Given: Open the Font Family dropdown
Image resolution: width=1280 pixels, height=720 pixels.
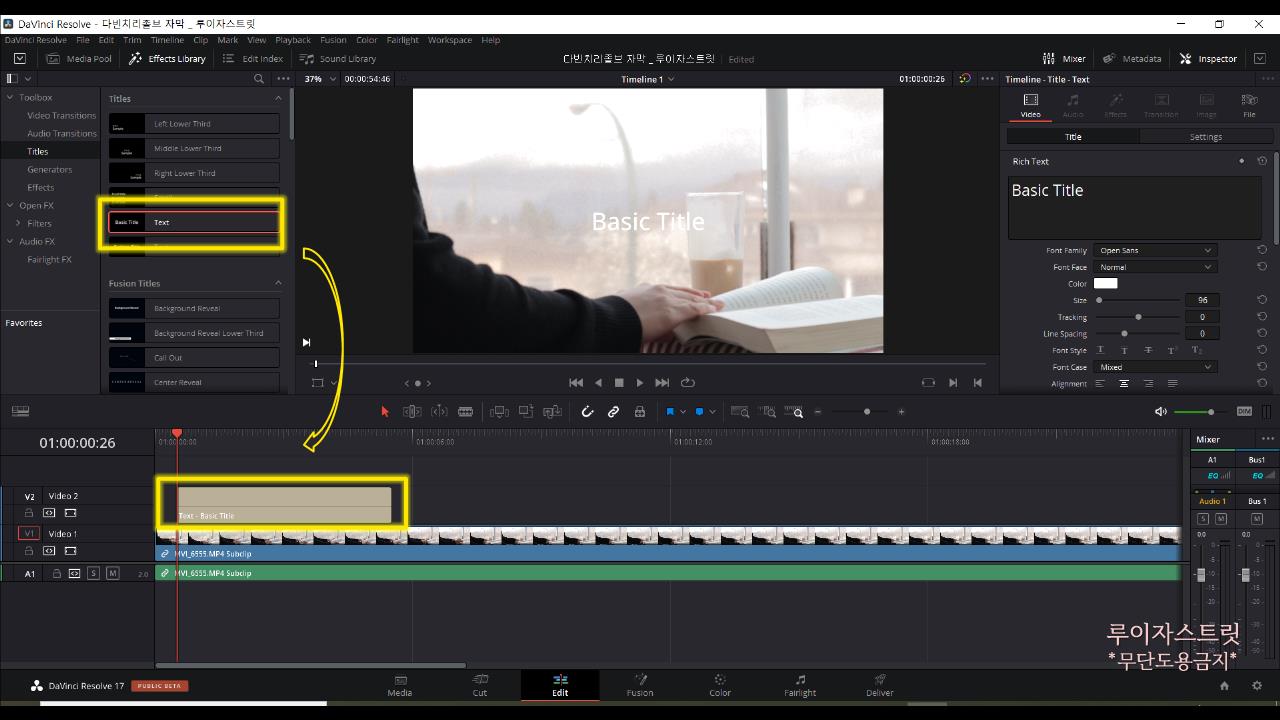Looking at the screenshot, I should [x=1154, y=250].
